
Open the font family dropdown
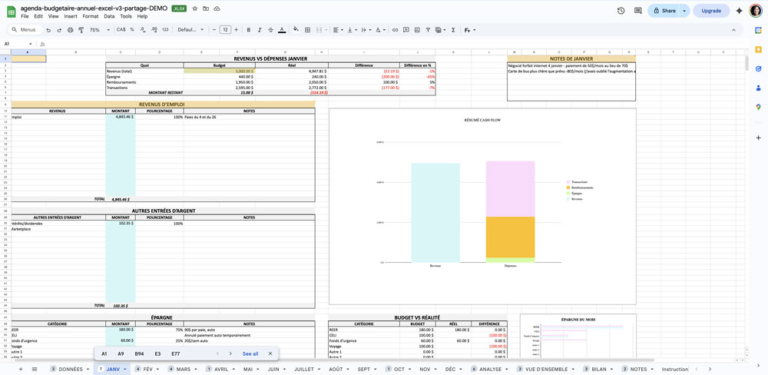pos(191,30)
